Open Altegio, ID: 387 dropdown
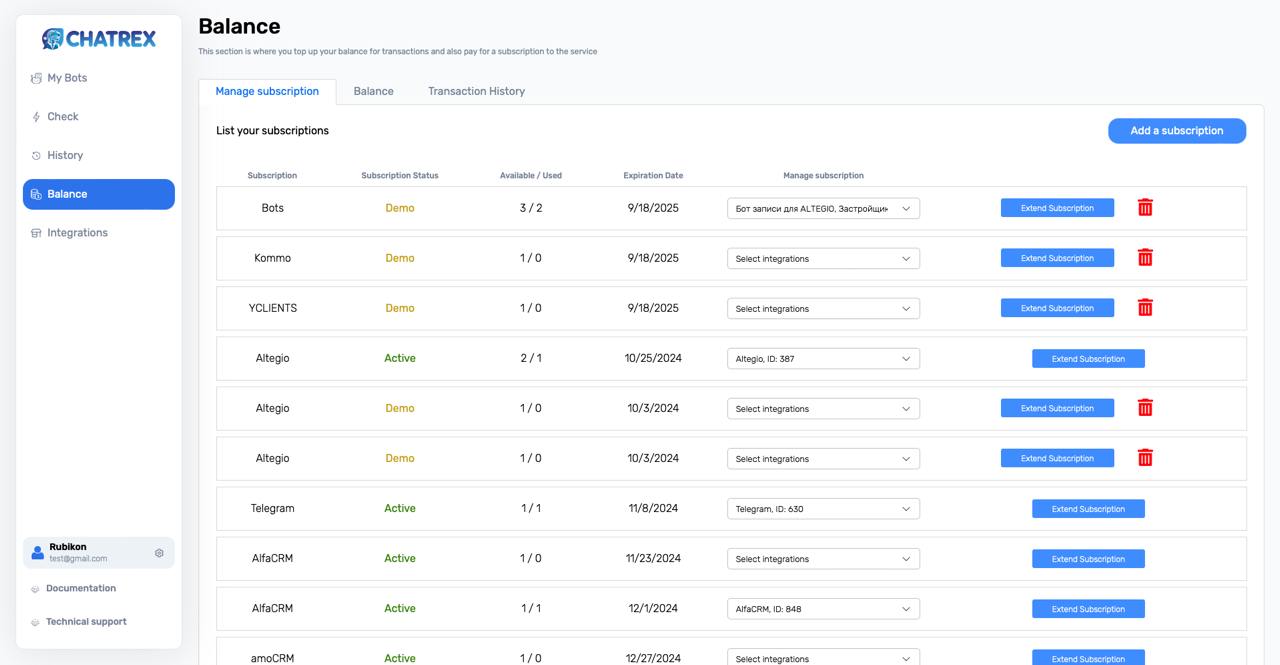Screen dimensions: 1280x665 [823, 358]
